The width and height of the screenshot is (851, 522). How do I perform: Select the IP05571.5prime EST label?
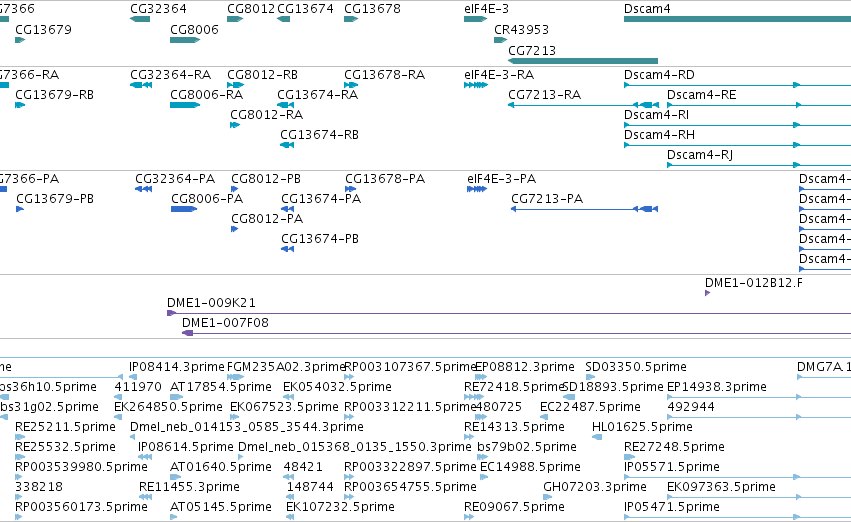672,467
